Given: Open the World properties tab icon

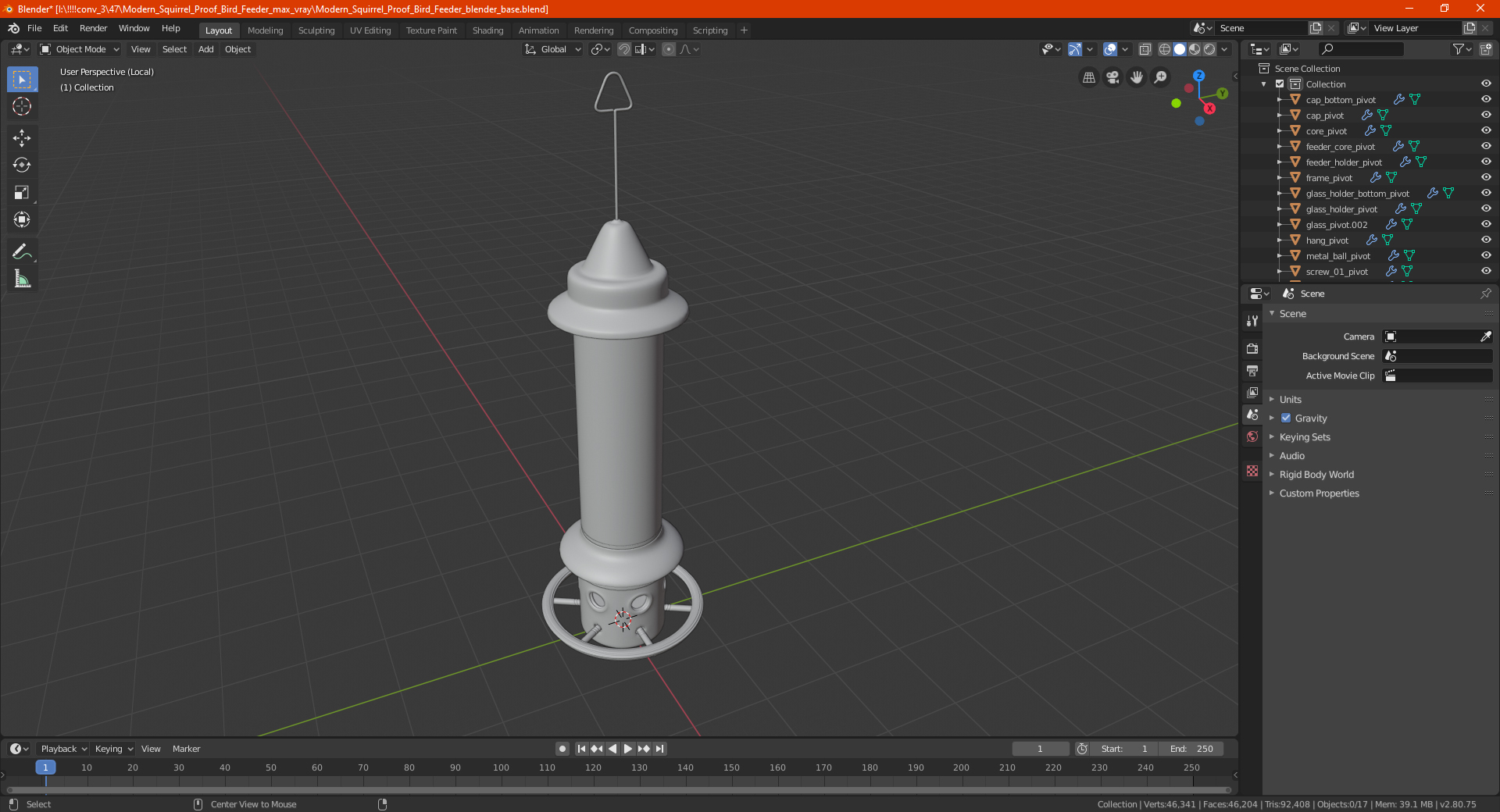Looking at the screenshot, I should pos(1252,436).
